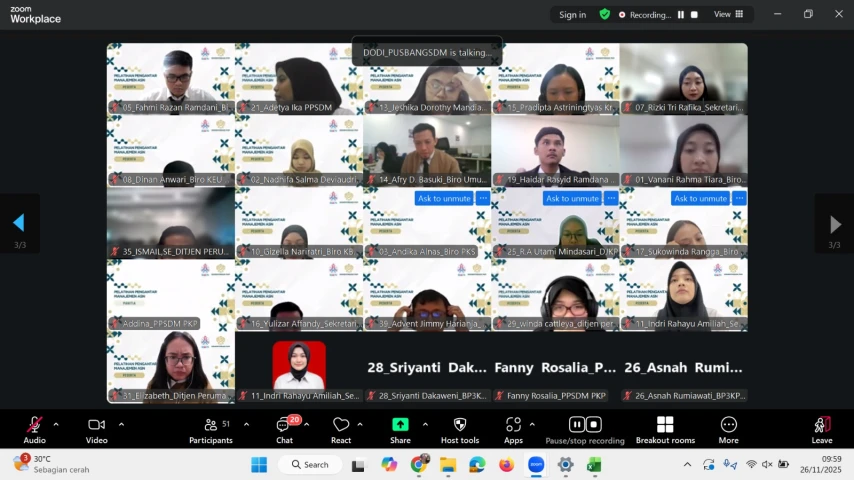Select the 26_Asnah Rumiawati name tile

[x=684, y=368]
